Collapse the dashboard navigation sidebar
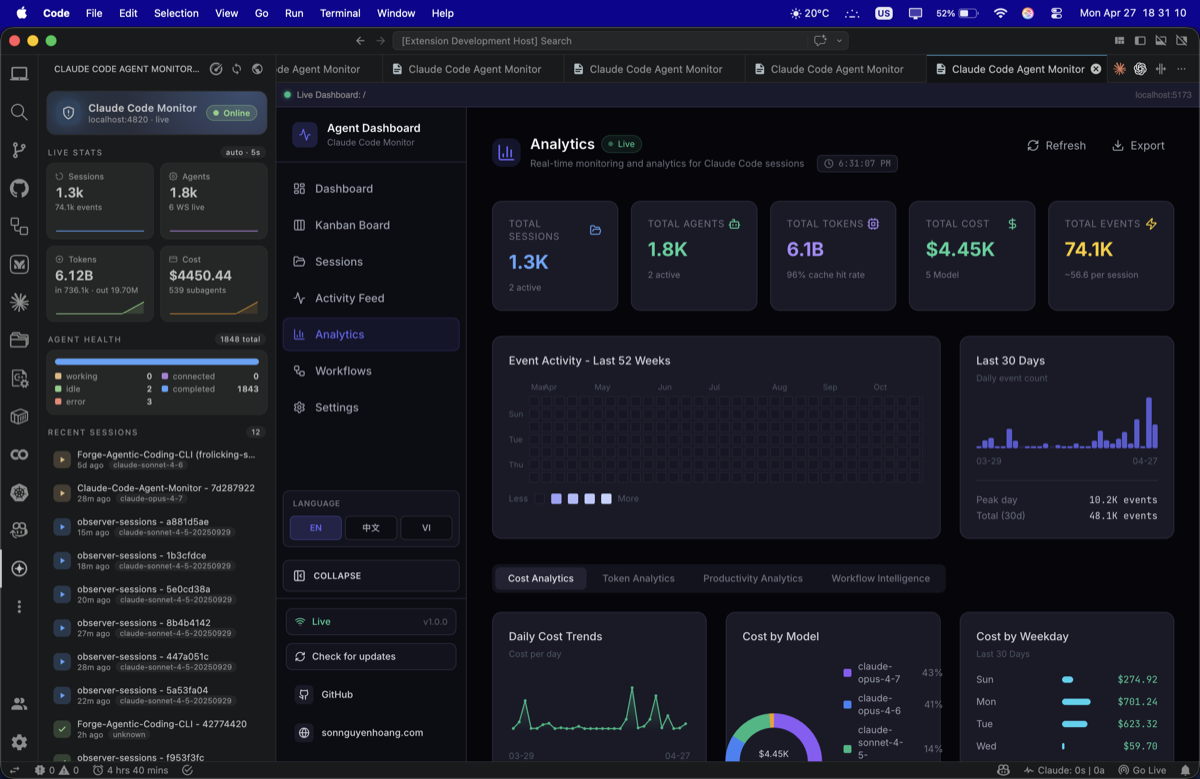Screen dimensions: 1200x779 [371, 575]
